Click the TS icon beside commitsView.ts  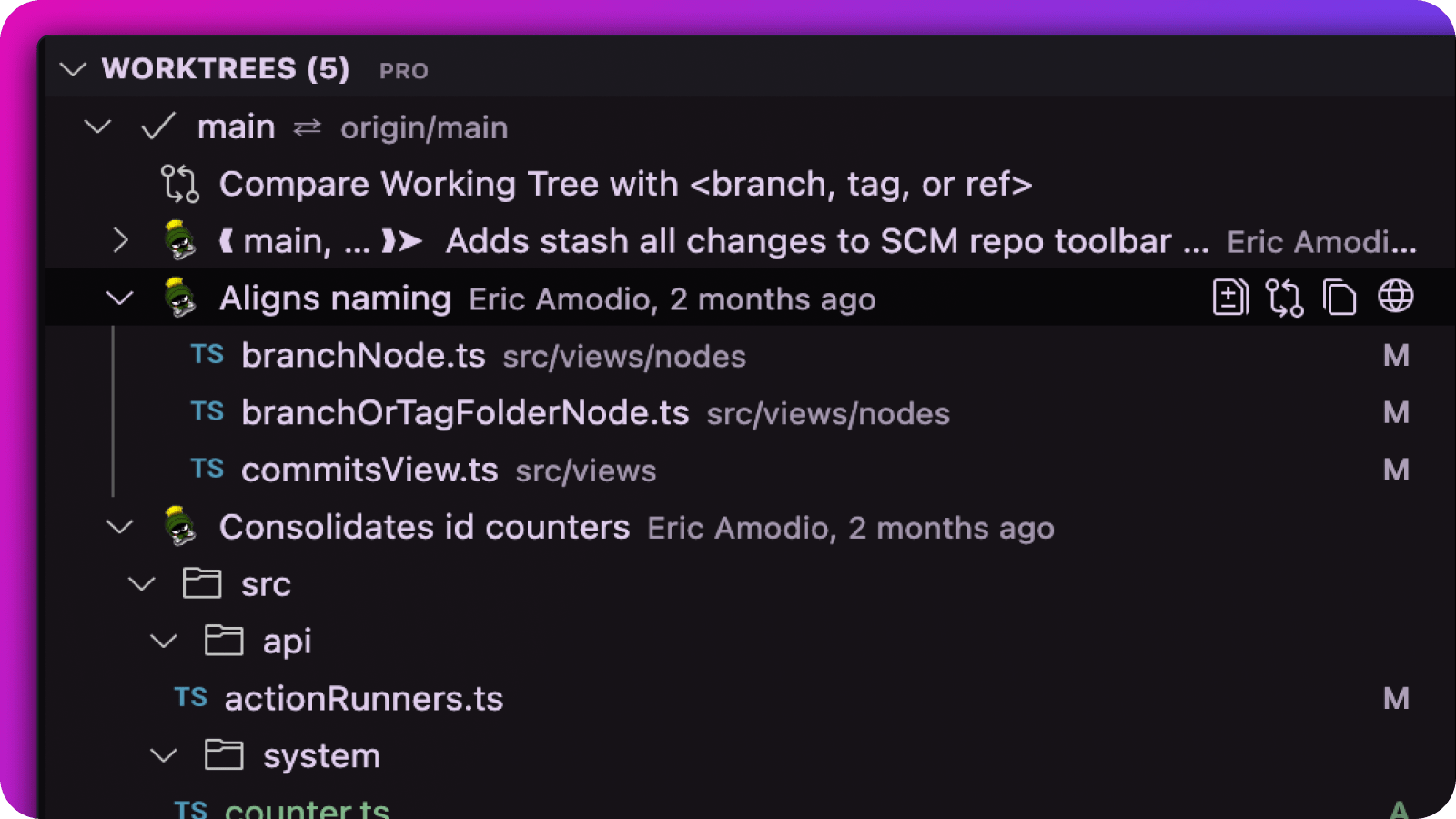[x=207, y=469]
